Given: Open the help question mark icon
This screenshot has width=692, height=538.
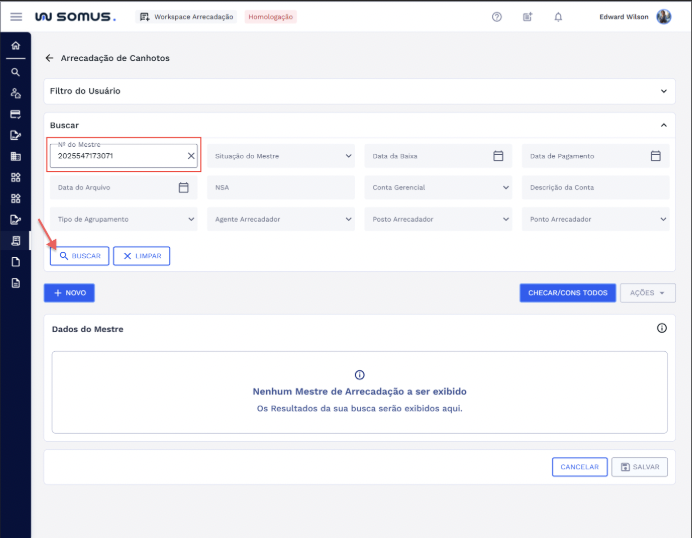Looking at the screenshot, I should click(497, 17).
